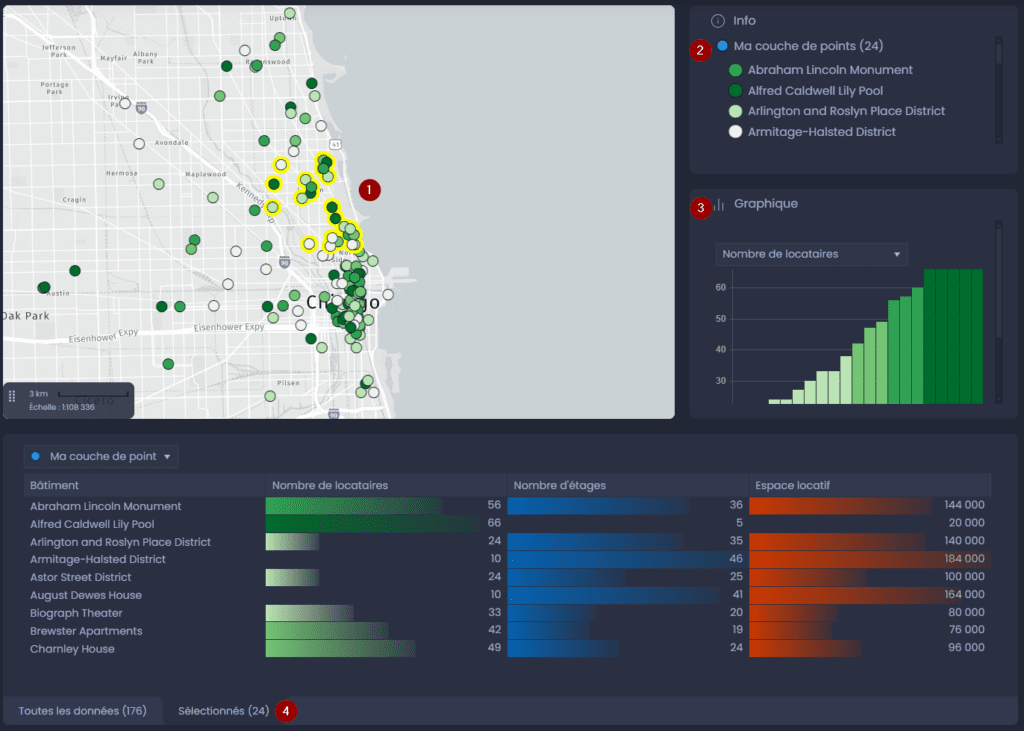Click the blue dot beside Ma couche de points (24)
Viewport: 1024px width, 731px height.
(722, 46)
